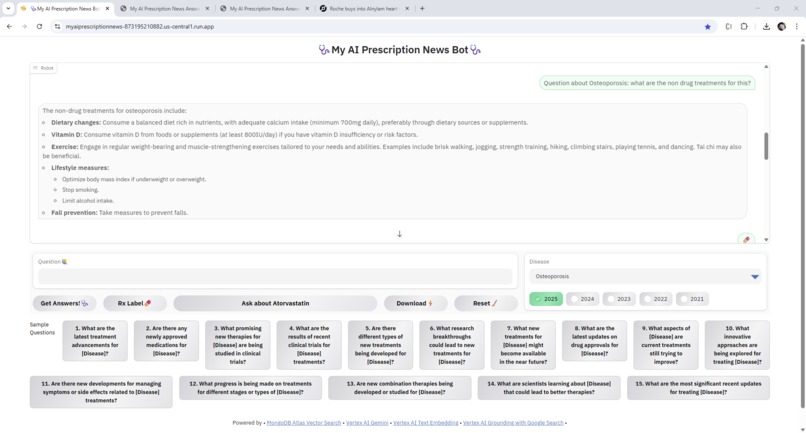This screenshot has width=806, height=433.
Task: Open new tab with plus icon
Action: click(422, 8)
